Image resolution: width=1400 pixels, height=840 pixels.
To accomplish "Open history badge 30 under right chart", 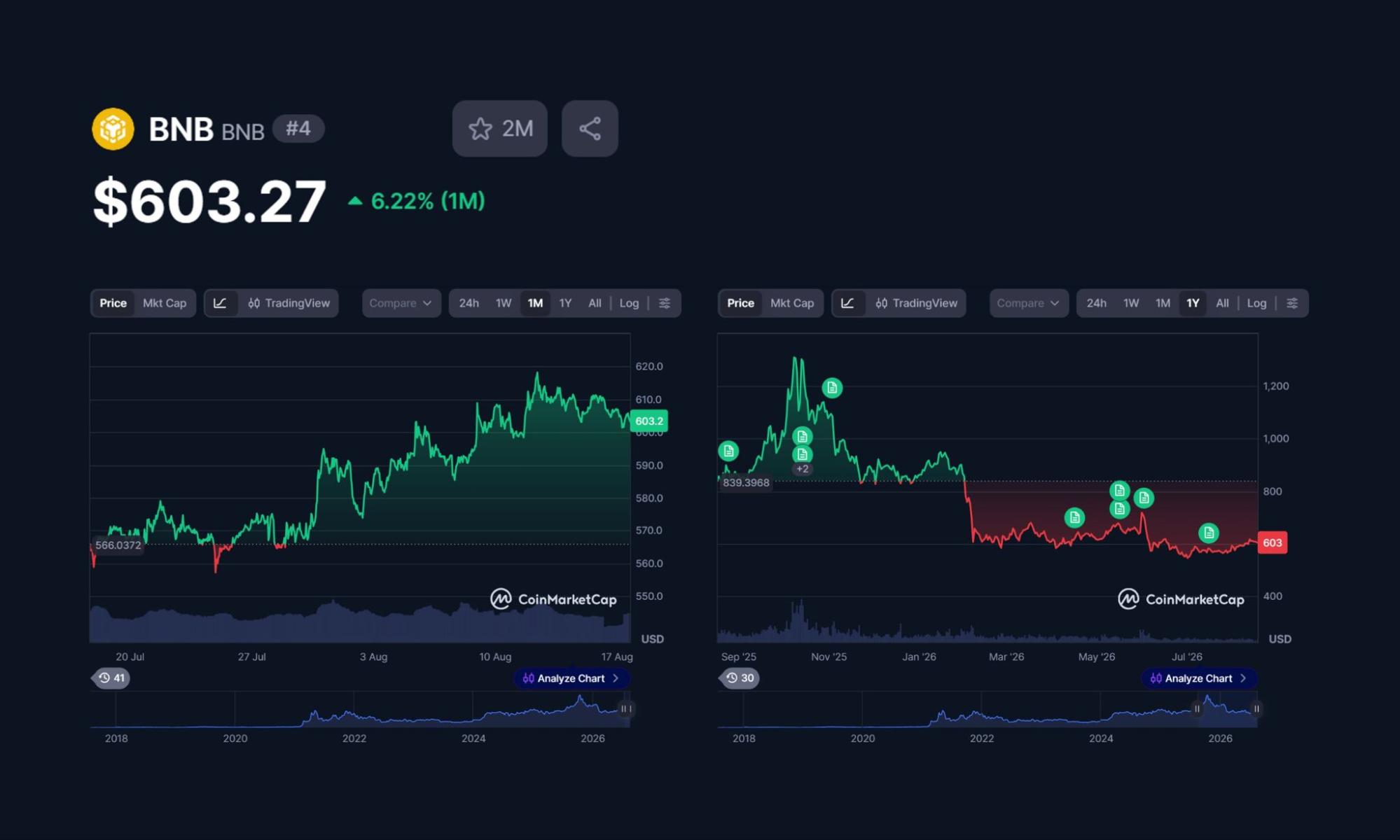I will pyautogui.click(x=740, y=678).
